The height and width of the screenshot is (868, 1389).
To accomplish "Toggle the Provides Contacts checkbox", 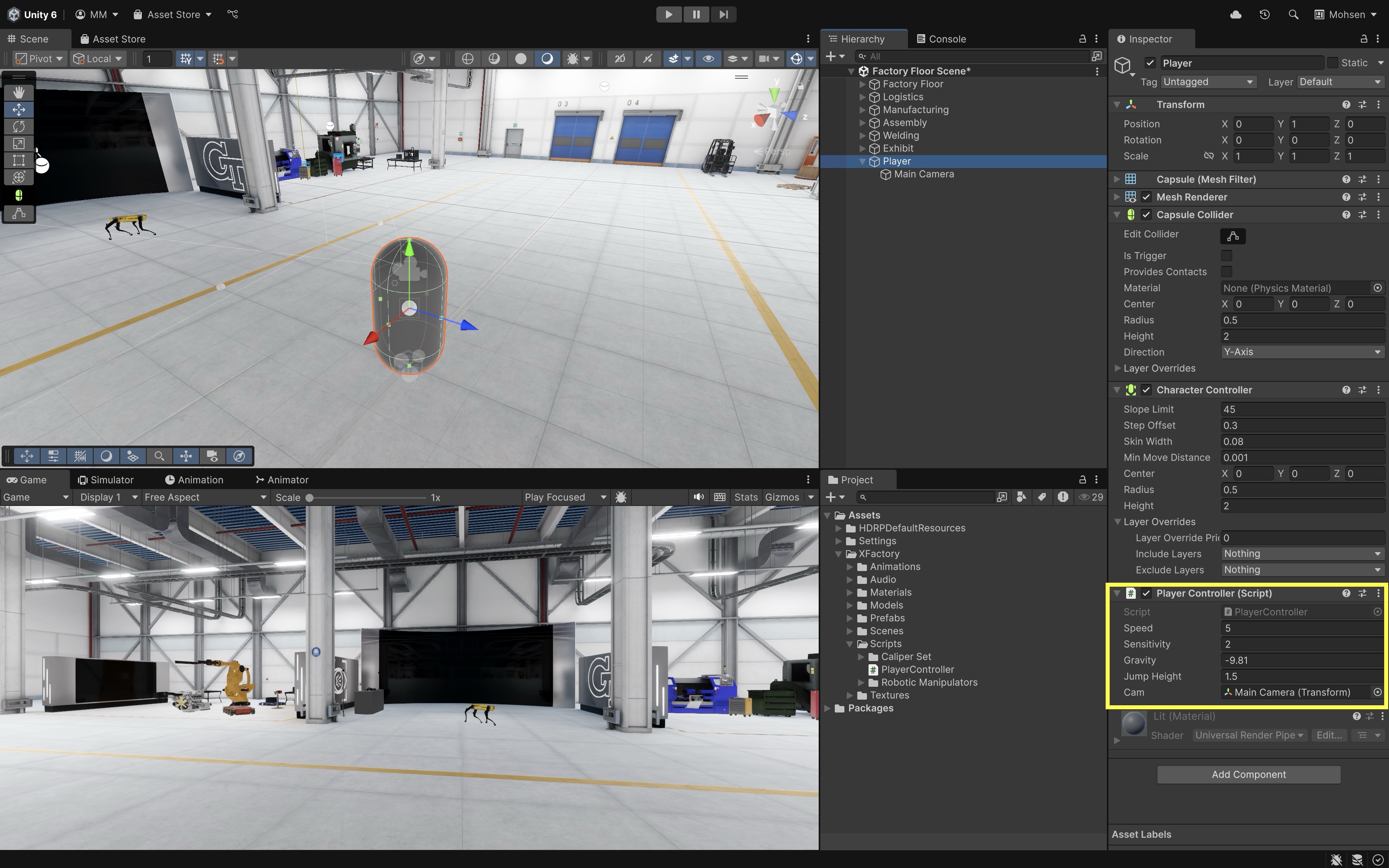I will coord(1227,272).
